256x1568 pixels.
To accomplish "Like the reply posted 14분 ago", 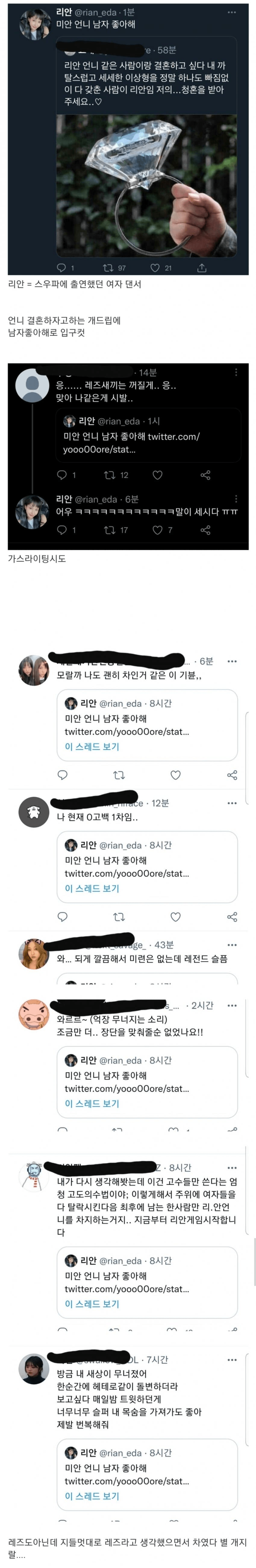I will [158, 475].
